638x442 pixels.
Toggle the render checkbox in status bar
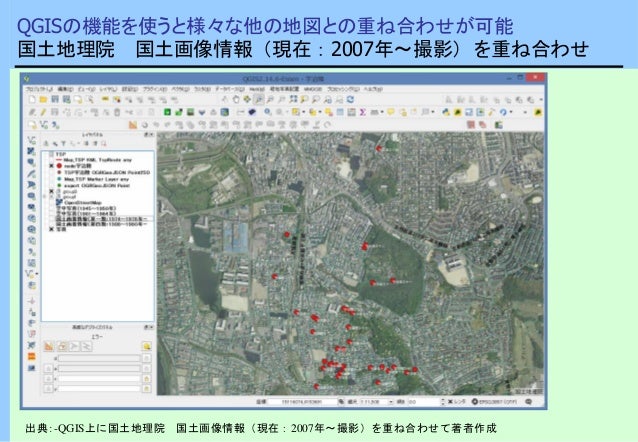coord(450,402)
